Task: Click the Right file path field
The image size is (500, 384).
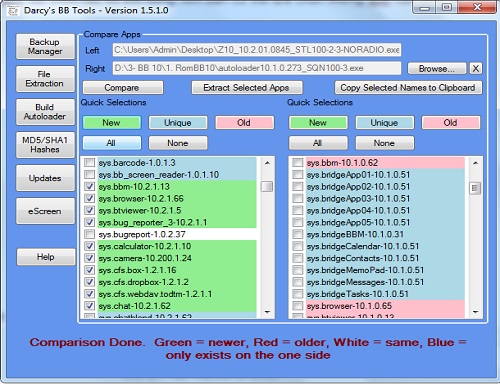Action: [257, 68]
